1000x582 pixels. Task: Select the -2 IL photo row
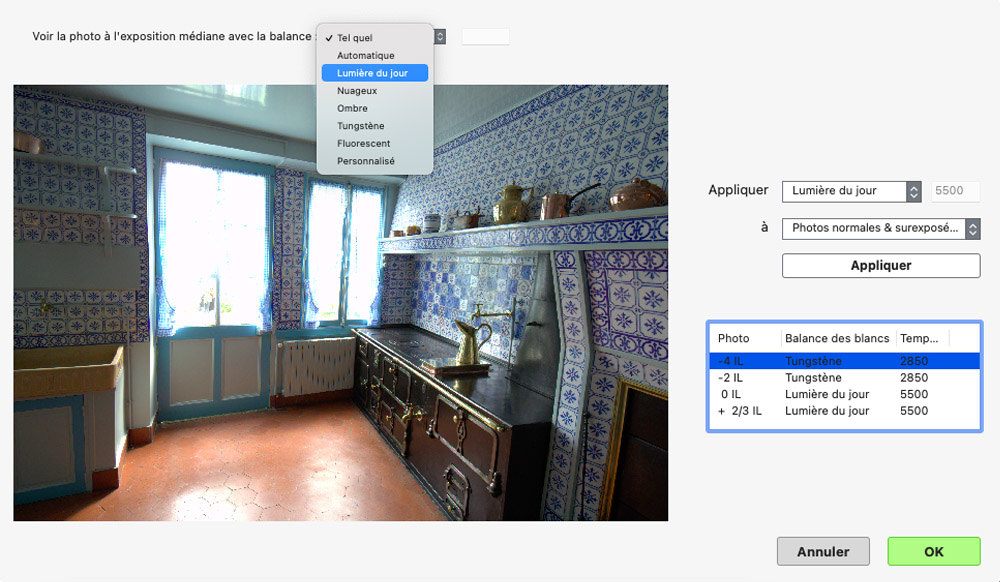pos(844,378)
